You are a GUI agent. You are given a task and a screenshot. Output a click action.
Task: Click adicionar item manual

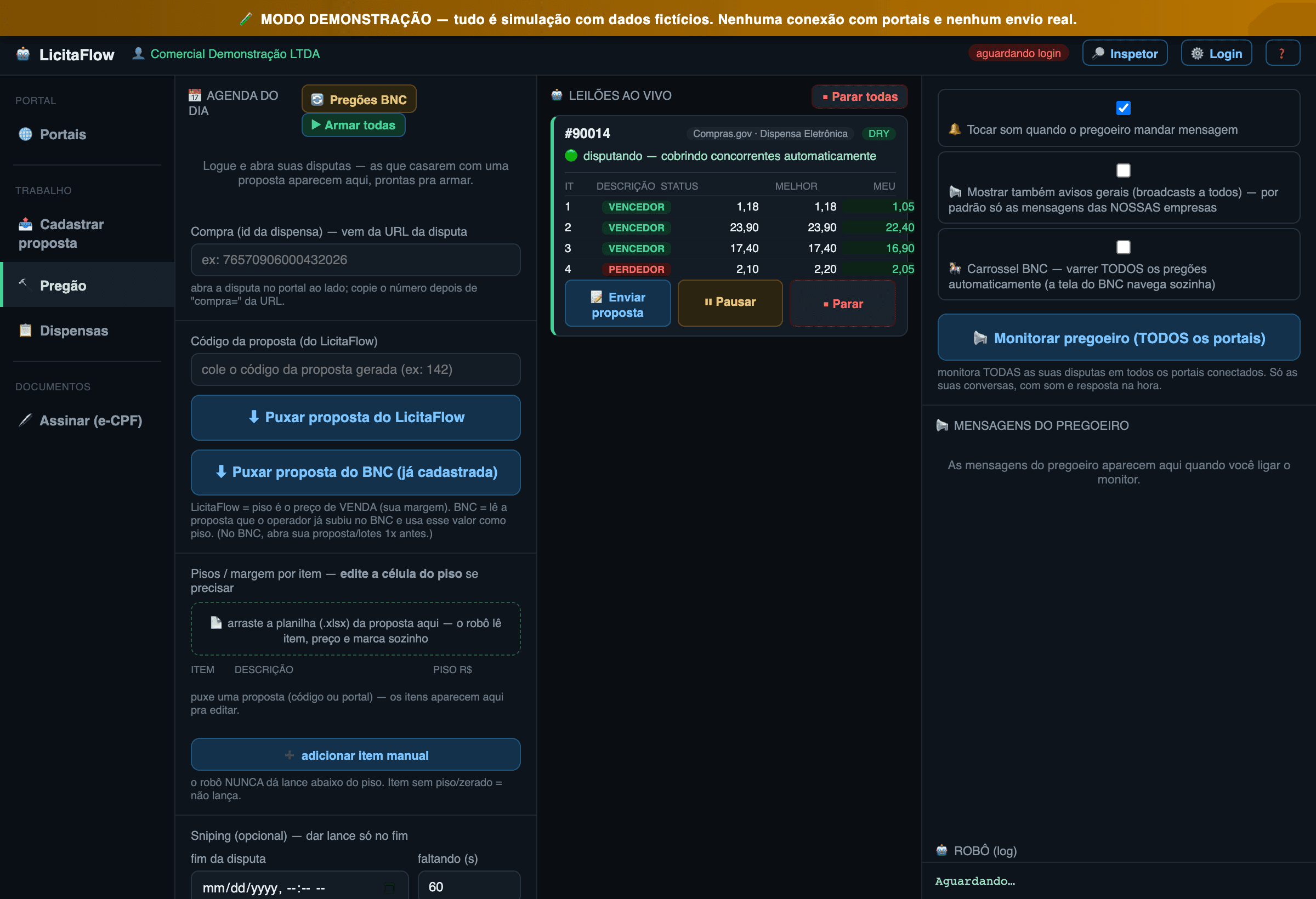tap(356, 755)
